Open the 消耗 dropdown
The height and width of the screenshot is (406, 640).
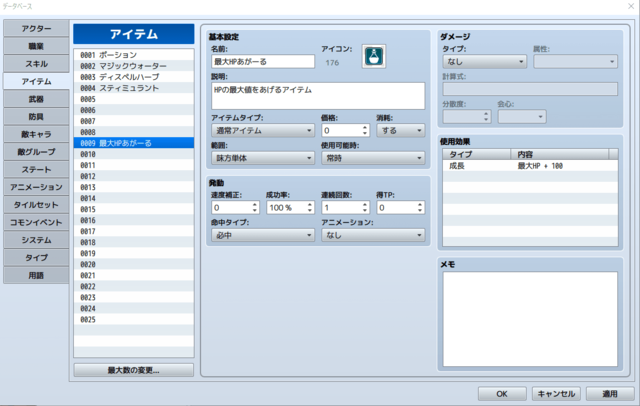point(400,131)
